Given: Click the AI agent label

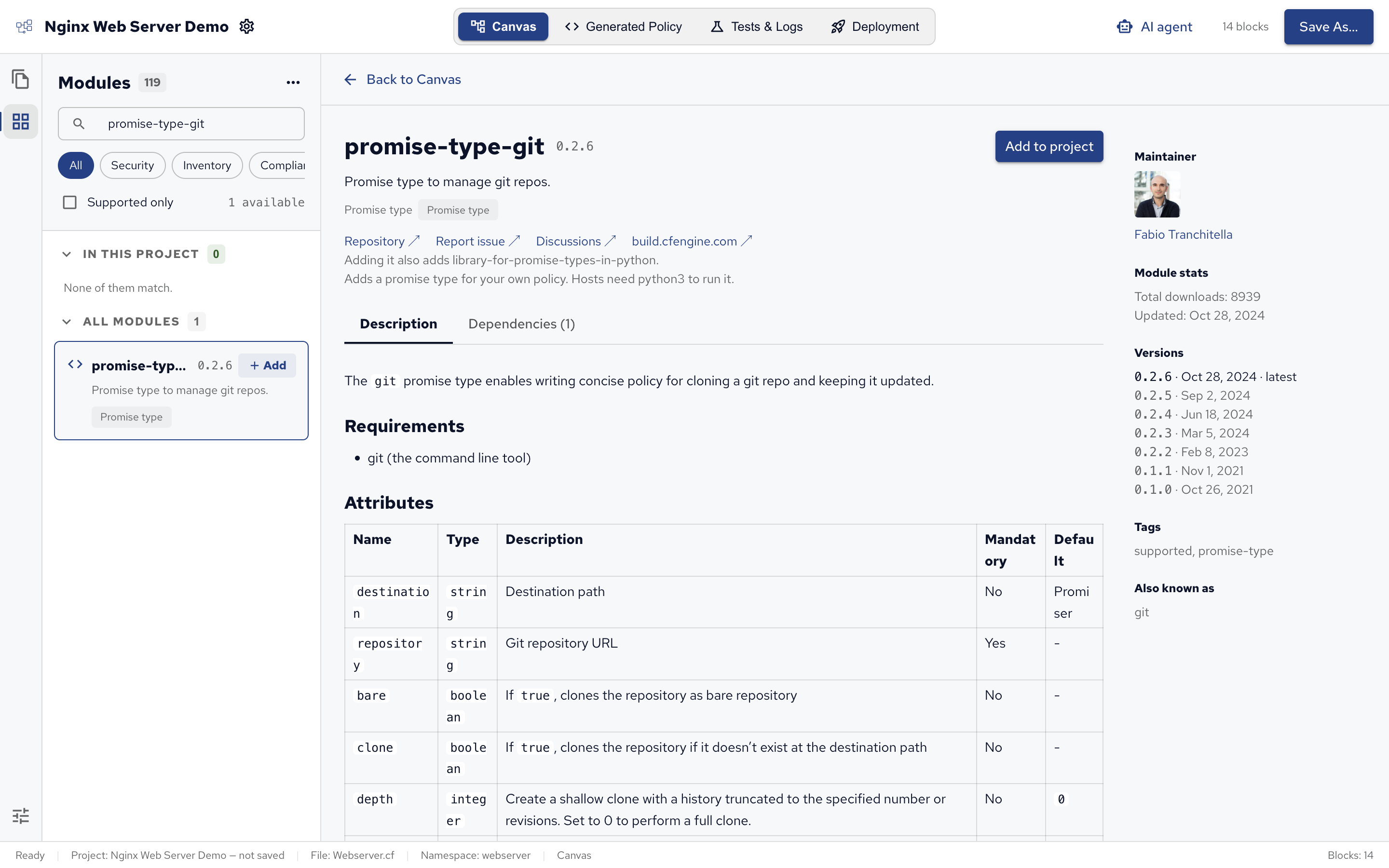Looking at the screenshot, I should pyautogui.click(x=1166, y=27).
